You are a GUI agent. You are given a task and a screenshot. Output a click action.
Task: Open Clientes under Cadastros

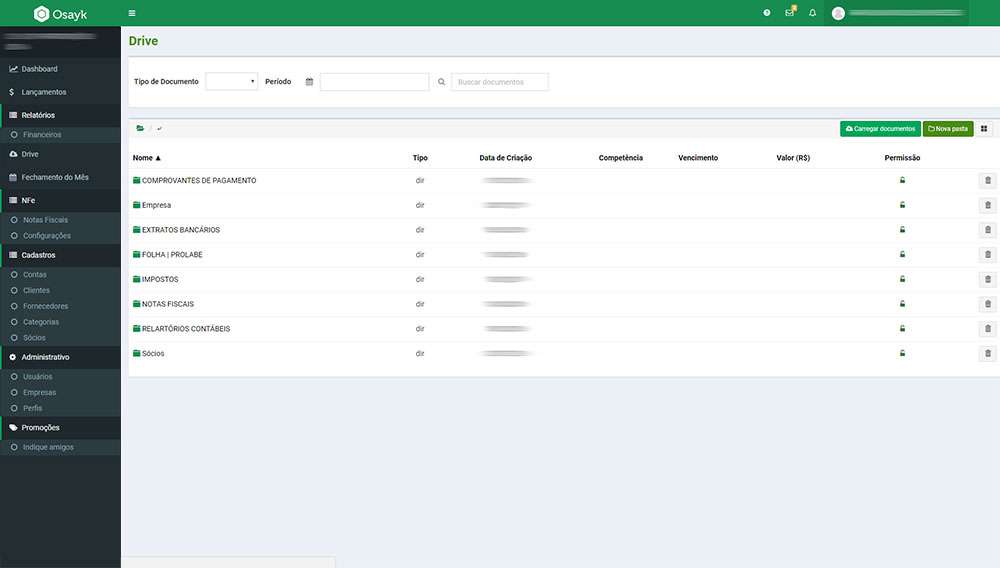tap(61, 290)
